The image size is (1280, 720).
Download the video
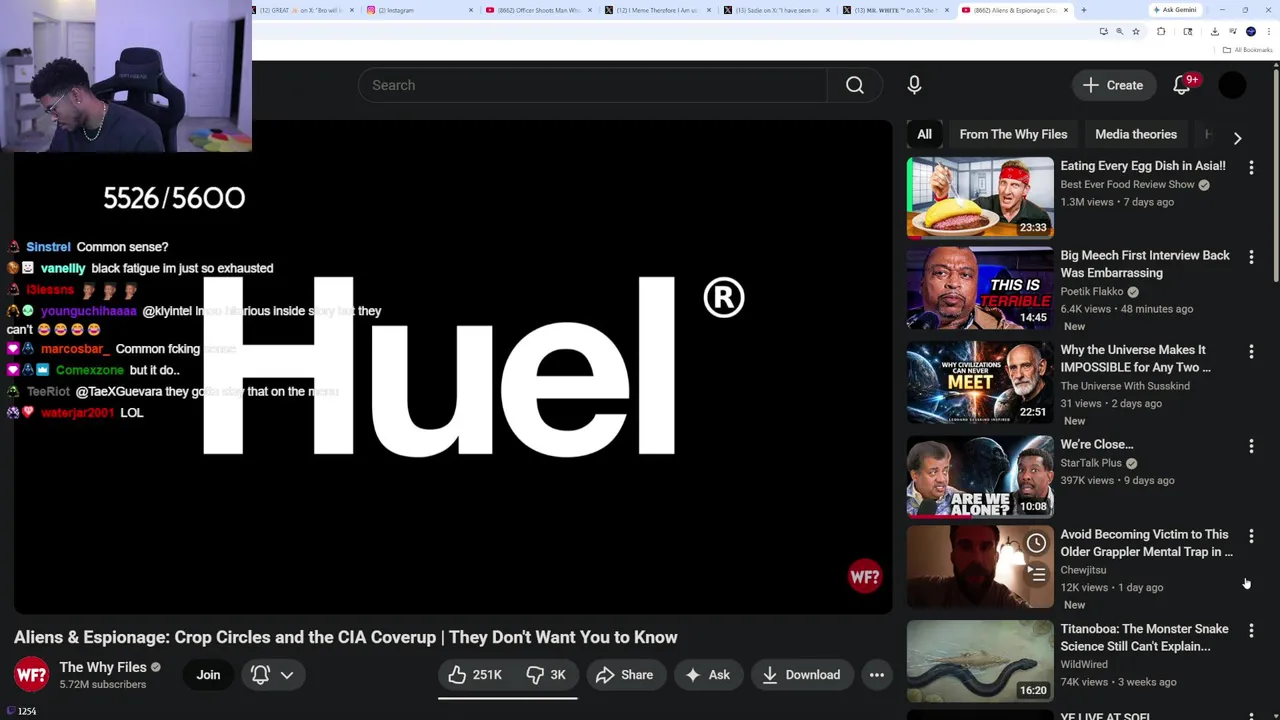point(802,675)
